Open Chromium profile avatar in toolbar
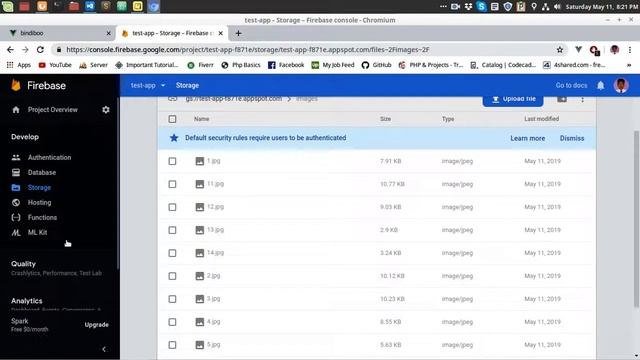This screenshot has height=360, width=640. pos(614,49)
